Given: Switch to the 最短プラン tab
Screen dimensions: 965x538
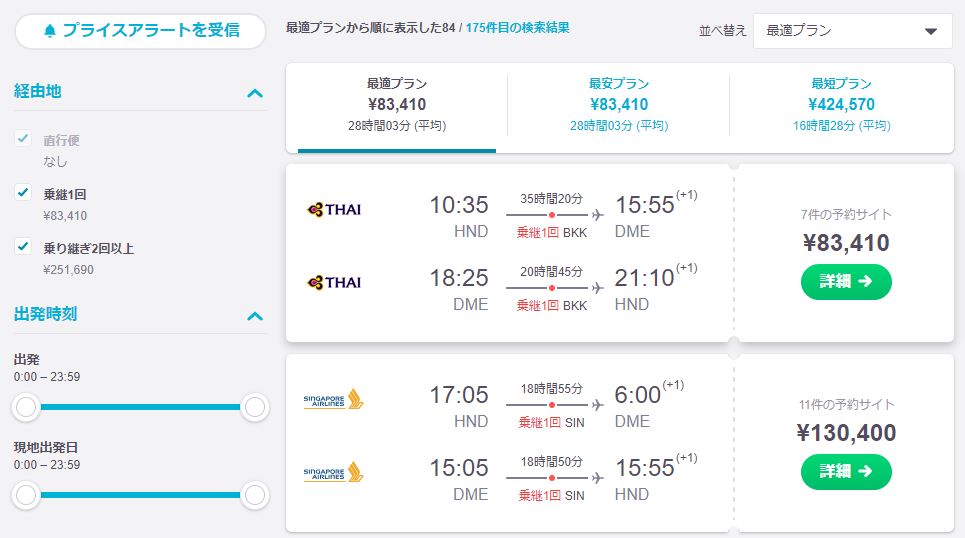Looking at the screenshot, I should [841, 105].
